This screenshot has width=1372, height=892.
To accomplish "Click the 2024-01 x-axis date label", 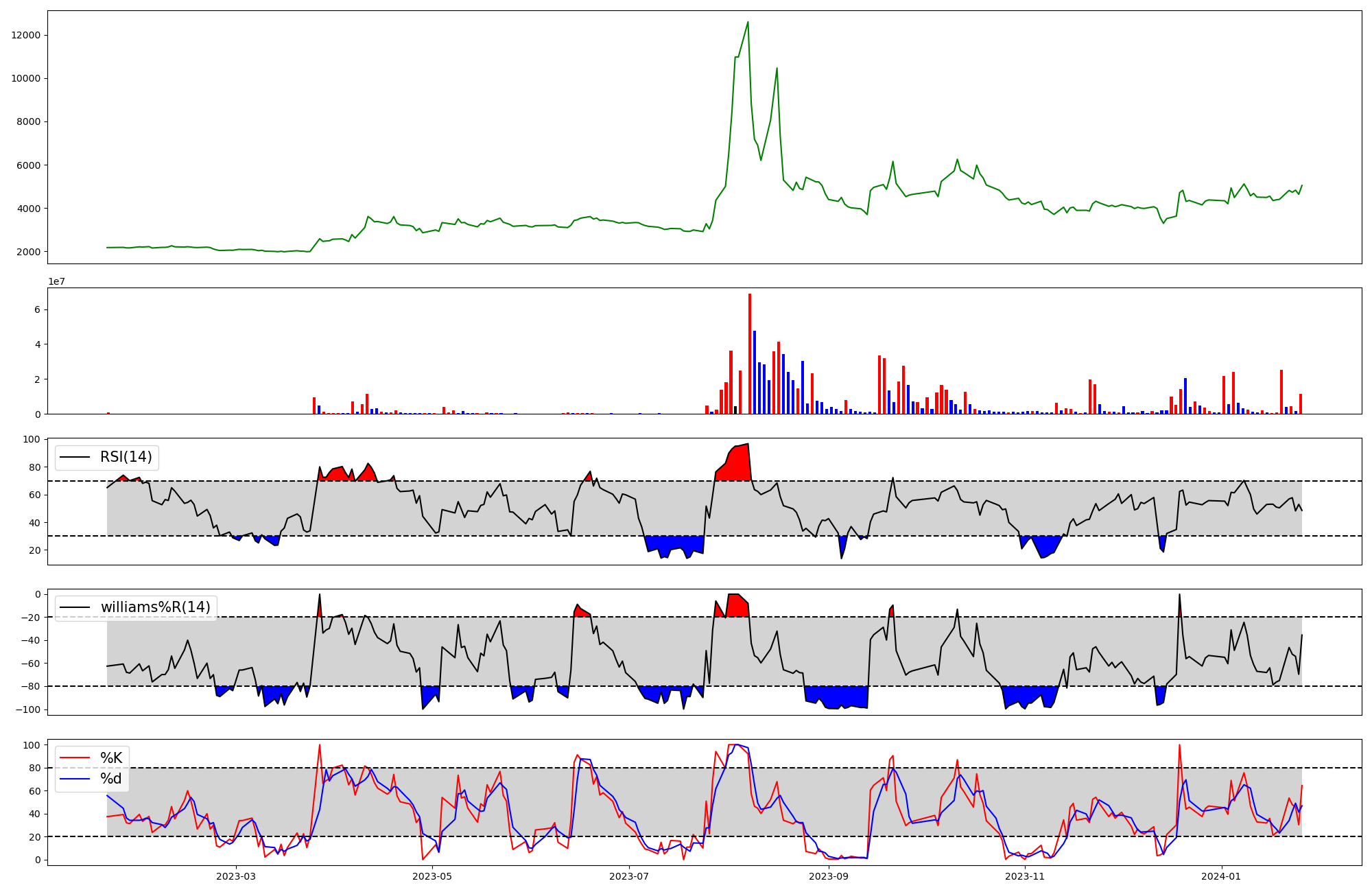I will point(1222,876).
